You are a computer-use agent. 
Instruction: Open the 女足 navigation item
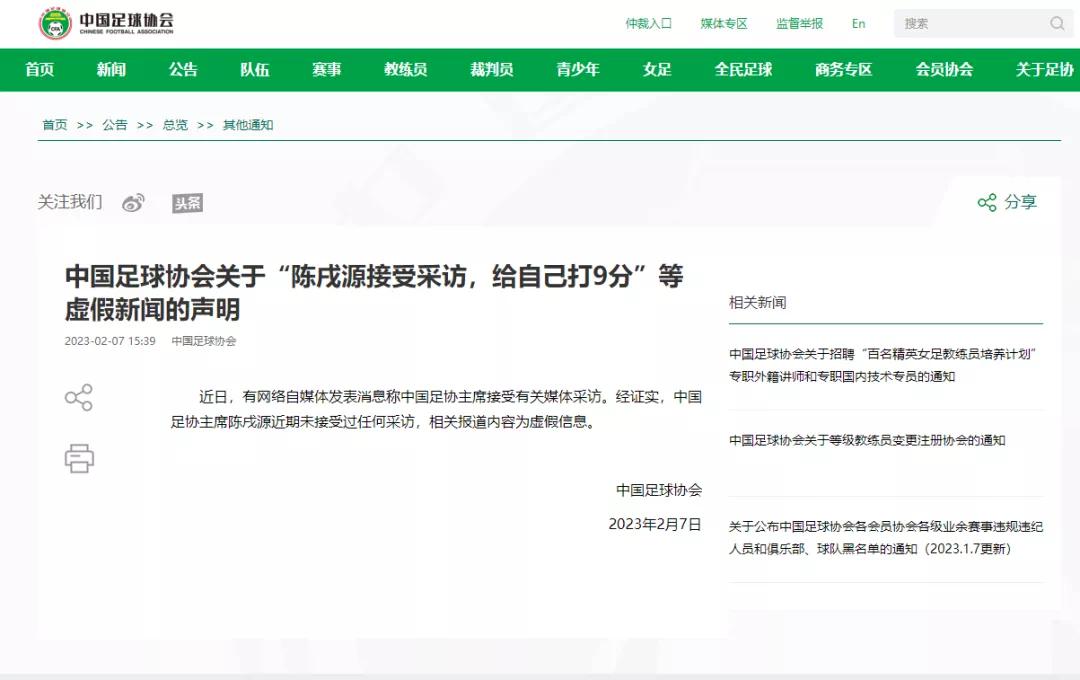pyautogui.click(x=657, y=70)
